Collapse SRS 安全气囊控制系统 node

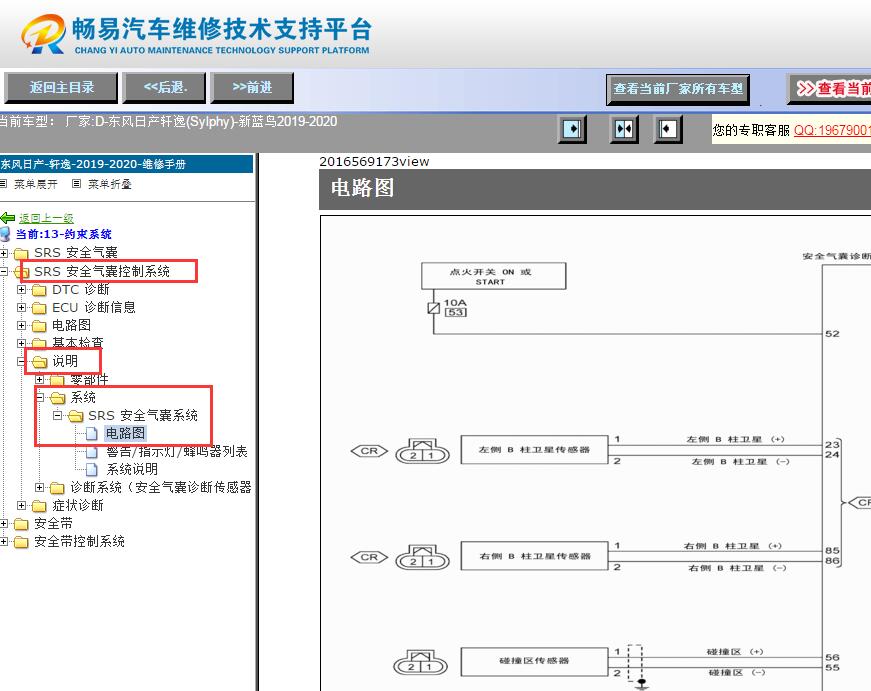(x=4, y=272)
